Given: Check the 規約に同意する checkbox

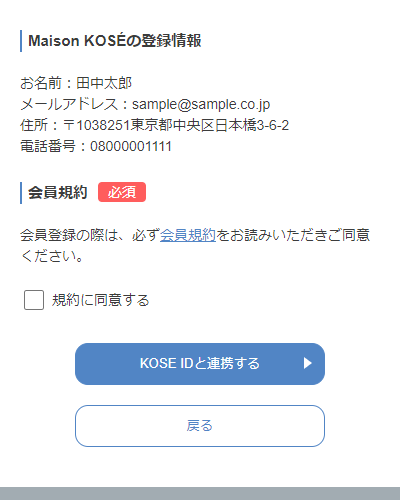Looking at the screenshot, I should click(34, 300).
